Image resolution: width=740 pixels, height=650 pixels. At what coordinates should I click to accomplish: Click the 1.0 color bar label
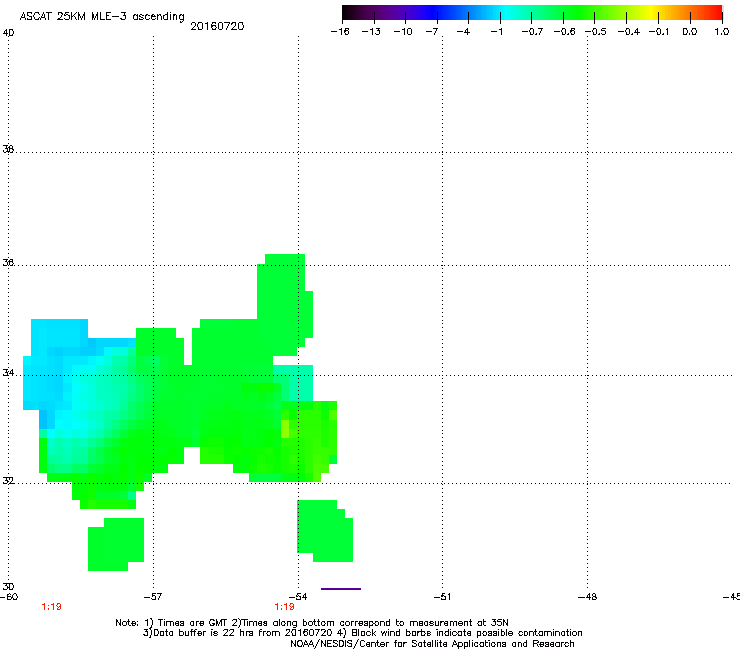click(722, 32)
